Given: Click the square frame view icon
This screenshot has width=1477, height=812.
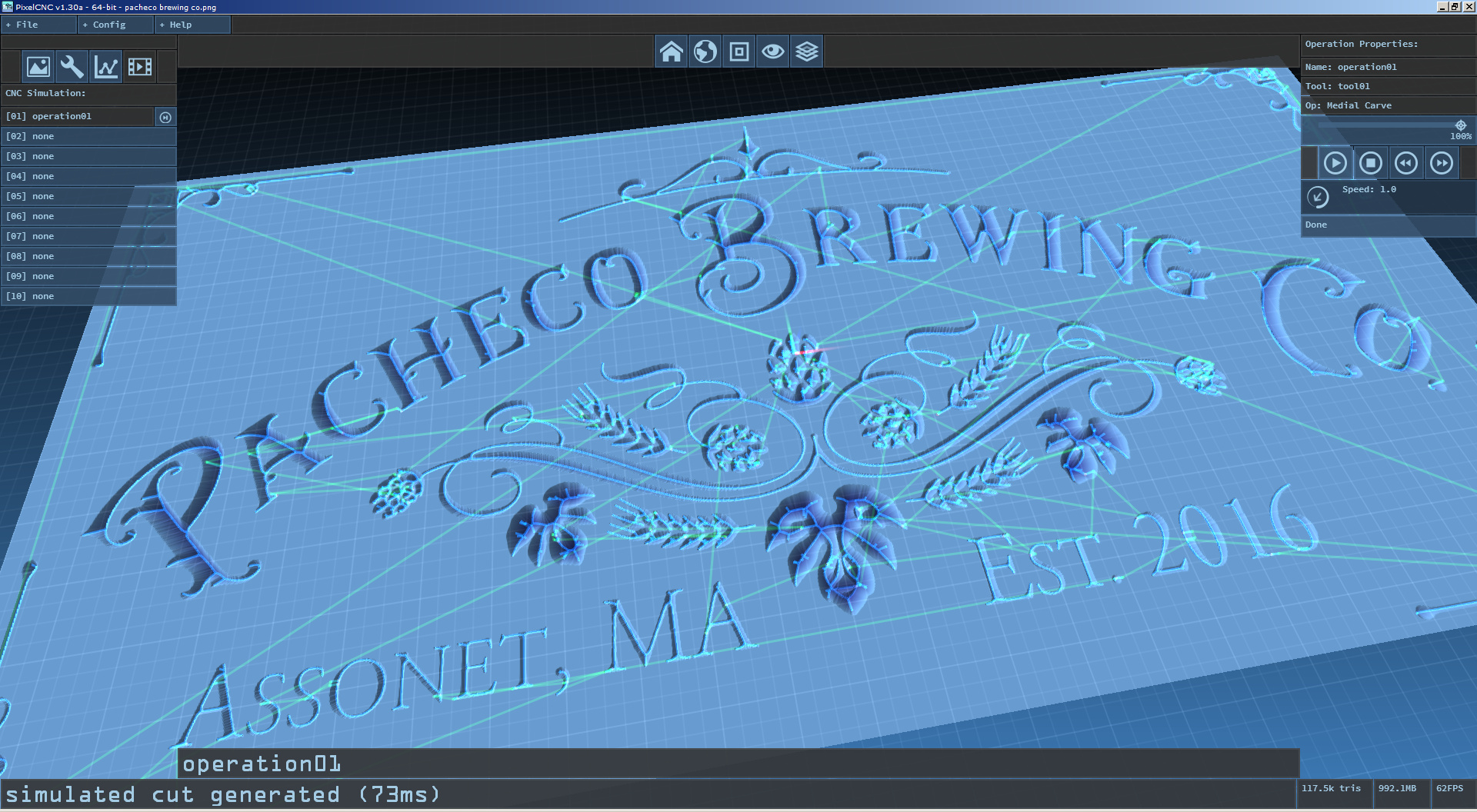Looking at the screenshot, I should (x=739, y=52).
